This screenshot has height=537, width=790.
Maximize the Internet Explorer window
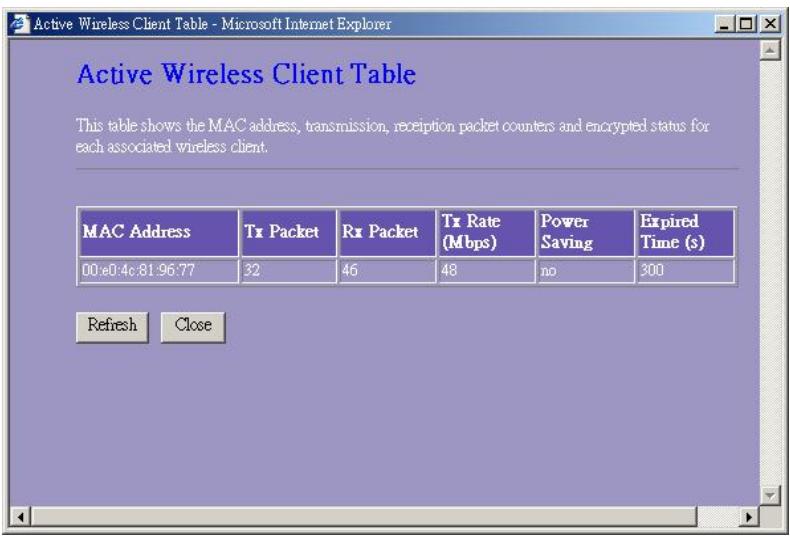click(746, 24)
